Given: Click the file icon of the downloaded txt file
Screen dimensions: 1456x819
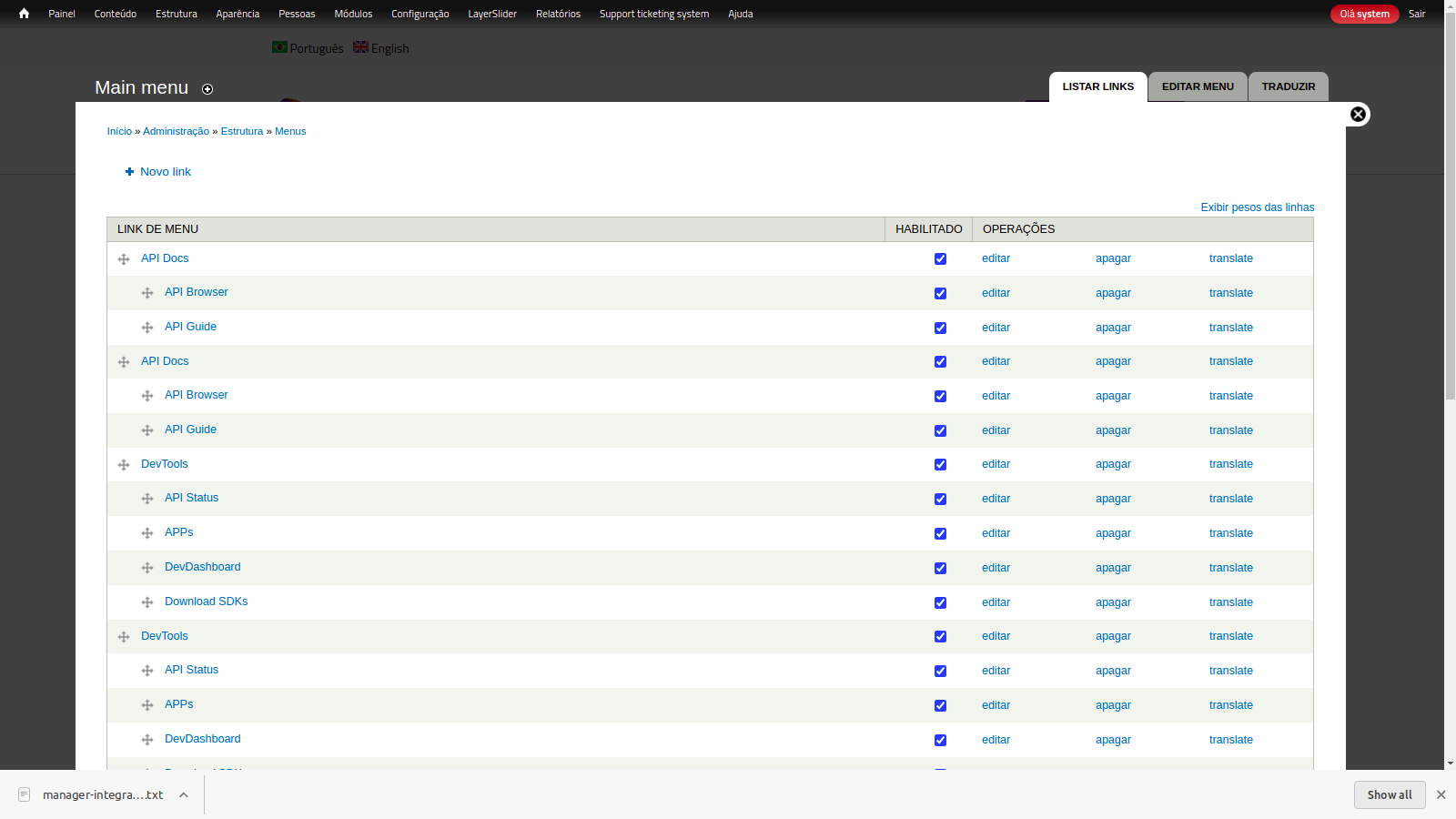Looking at the screenshot, I should (25, 794).
